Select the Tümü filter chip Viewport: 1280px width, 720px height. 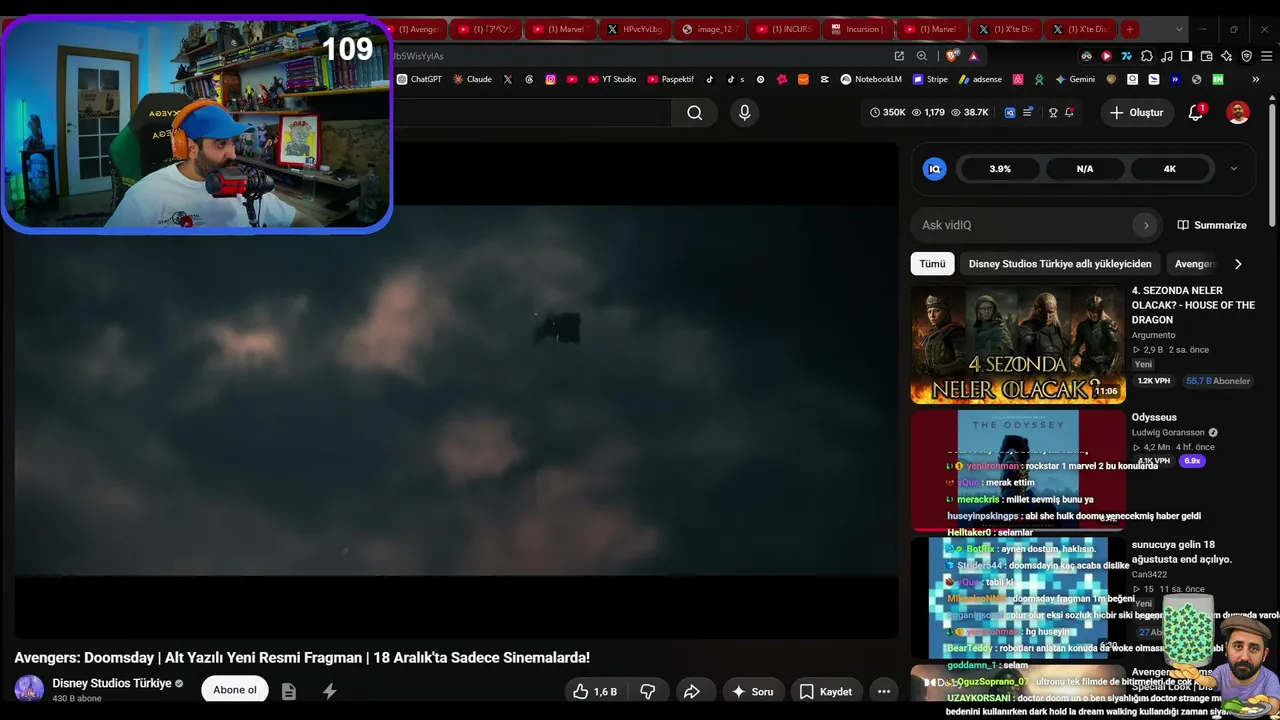tap(932, 264)
